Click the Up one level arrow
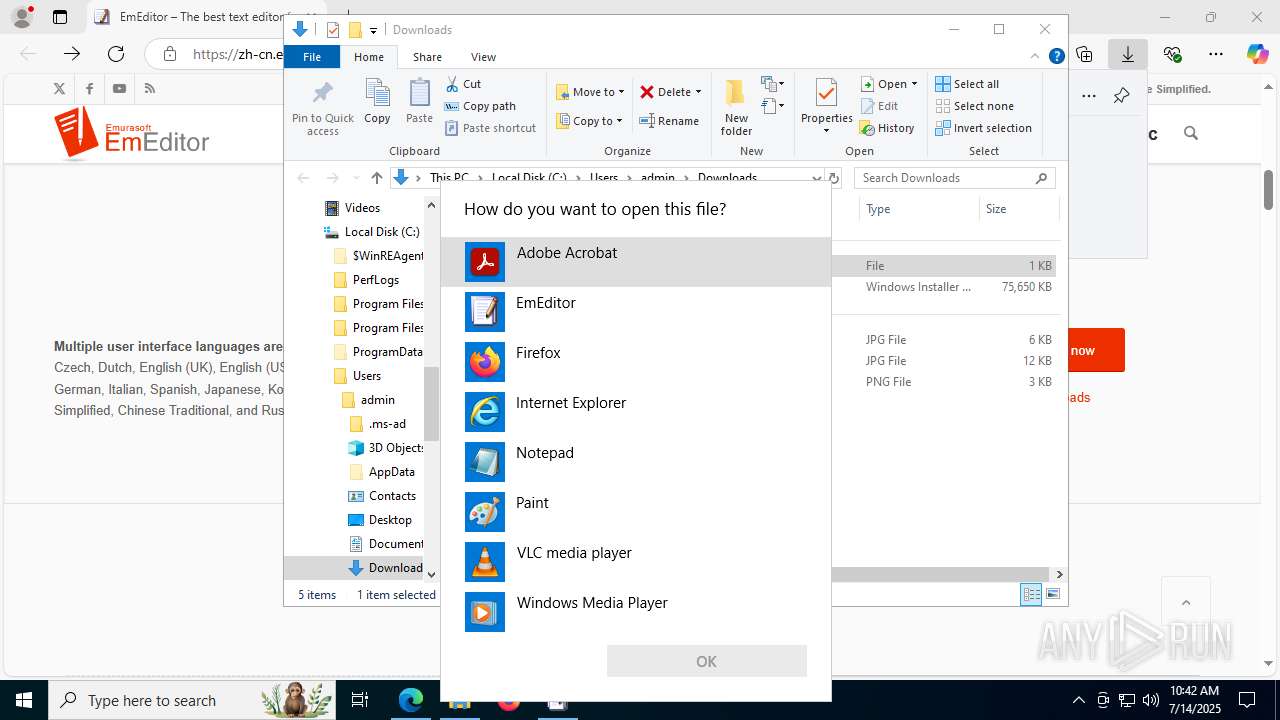The image size is (1280, 720). pyautogui.click(x=376, y=178)
